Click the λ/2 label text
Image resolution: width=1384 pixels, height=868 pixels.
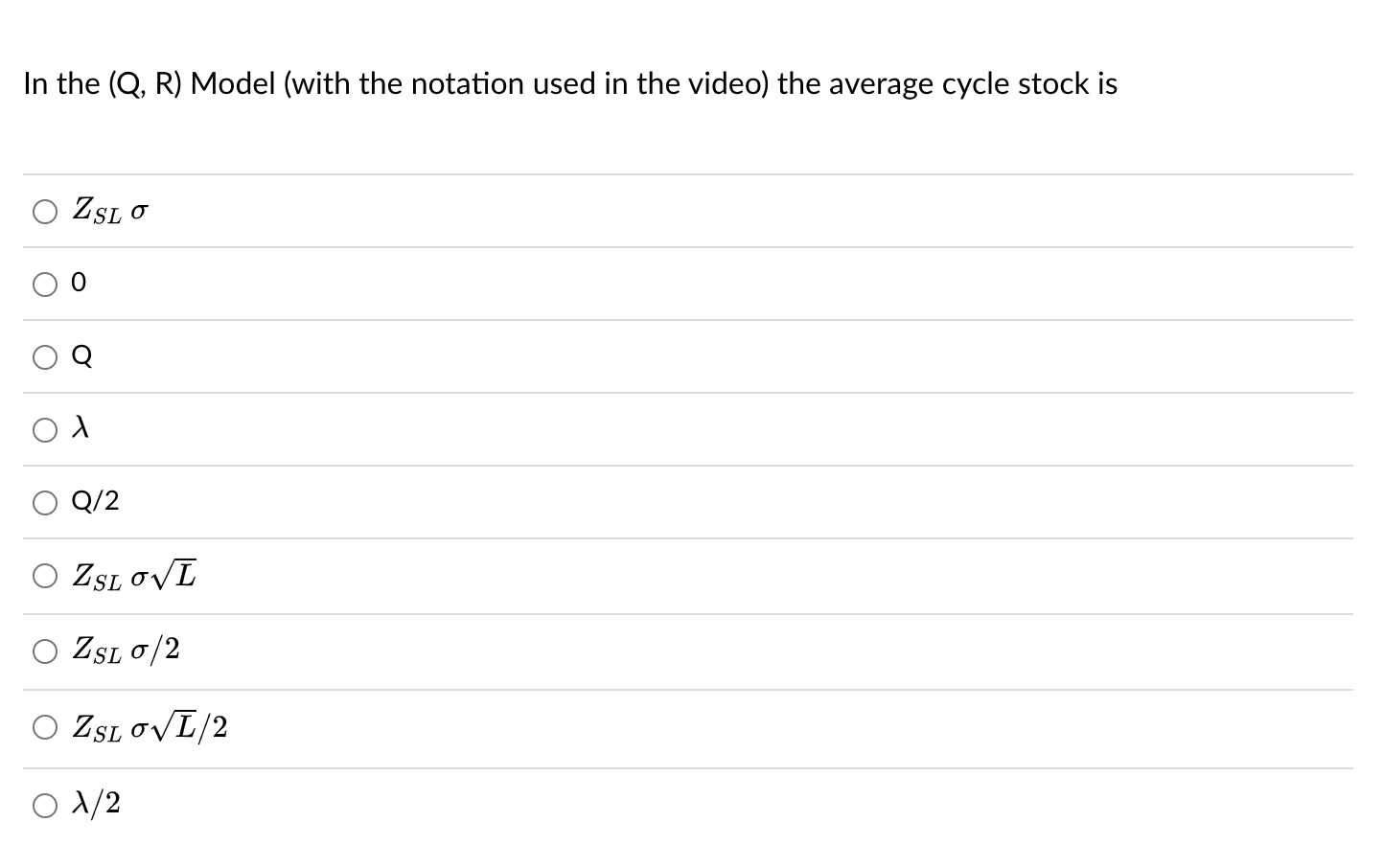[x=95, y=804]
